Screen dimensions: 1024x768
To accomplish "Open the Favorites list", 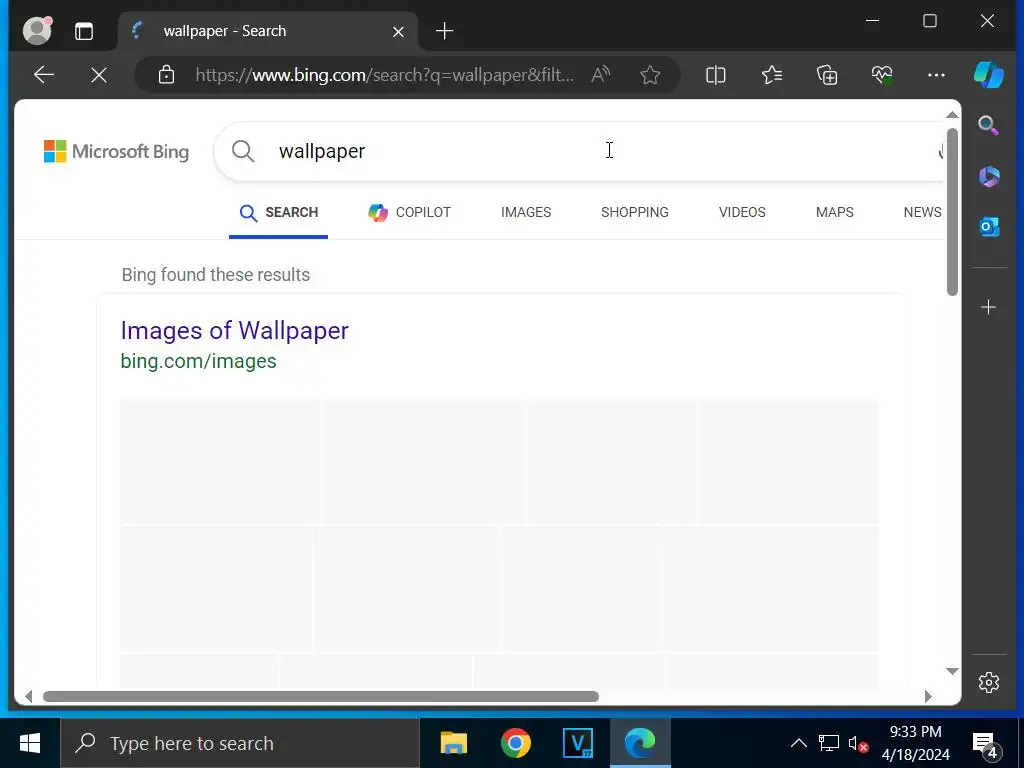I will pos(772,75).
